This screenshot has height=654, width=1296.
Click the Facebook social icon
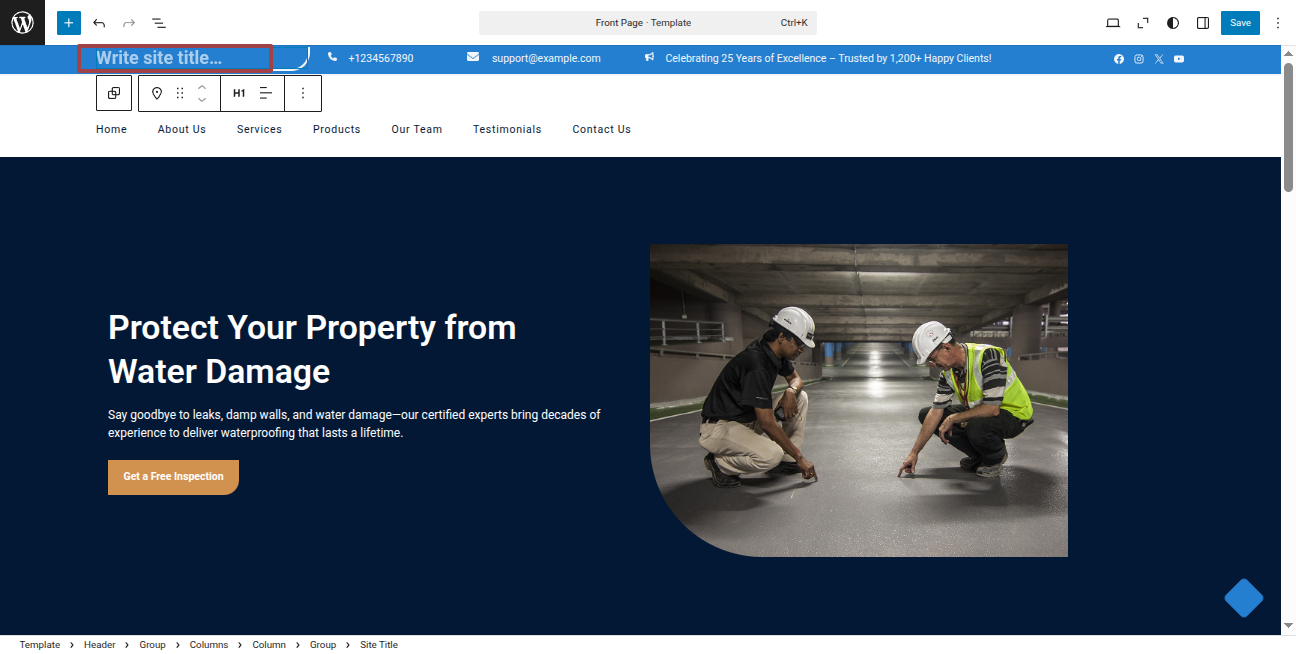(x=1119, y=59)
